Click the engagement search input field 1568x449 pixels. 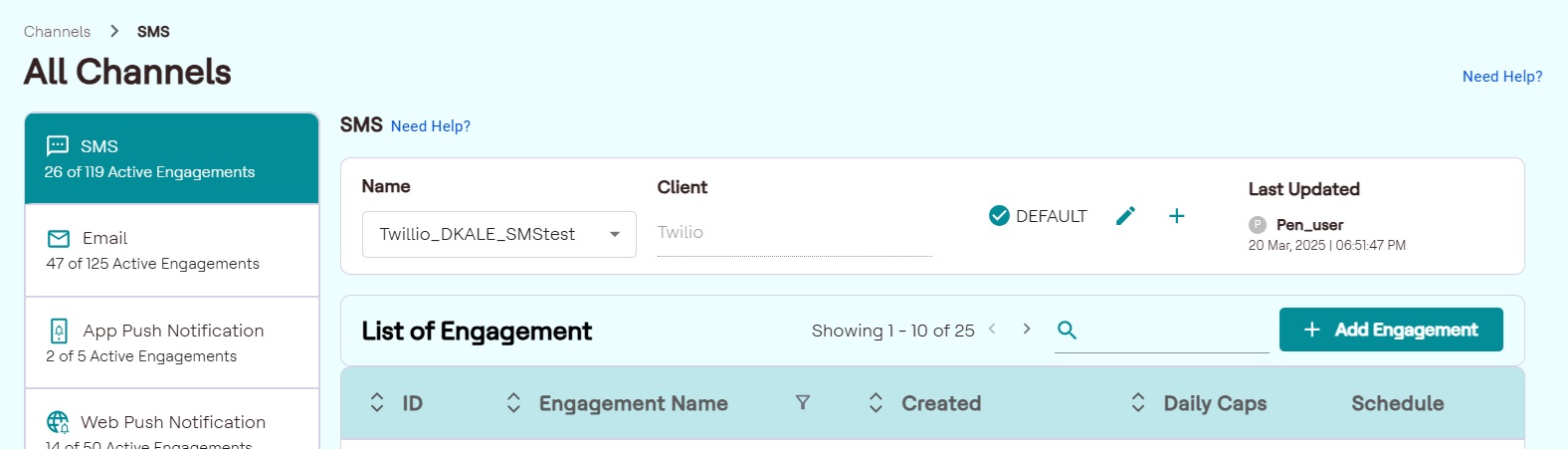point(1174,331)
